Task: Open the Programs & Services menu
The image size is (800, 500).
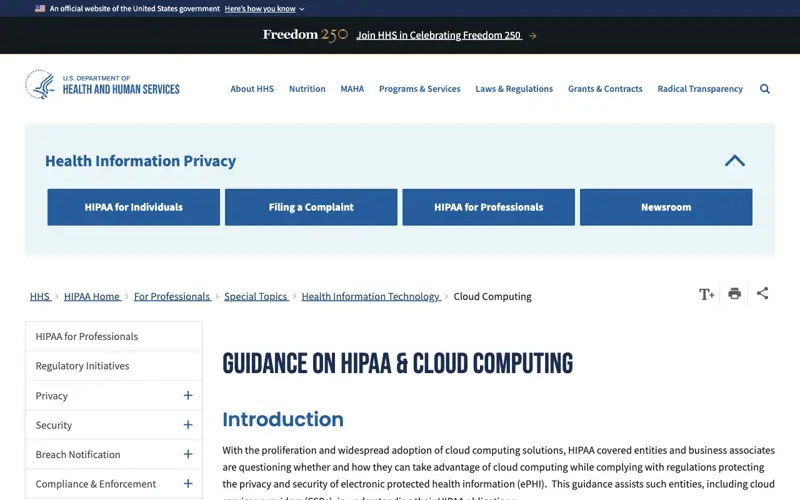Action: click(x=419, y=89)
